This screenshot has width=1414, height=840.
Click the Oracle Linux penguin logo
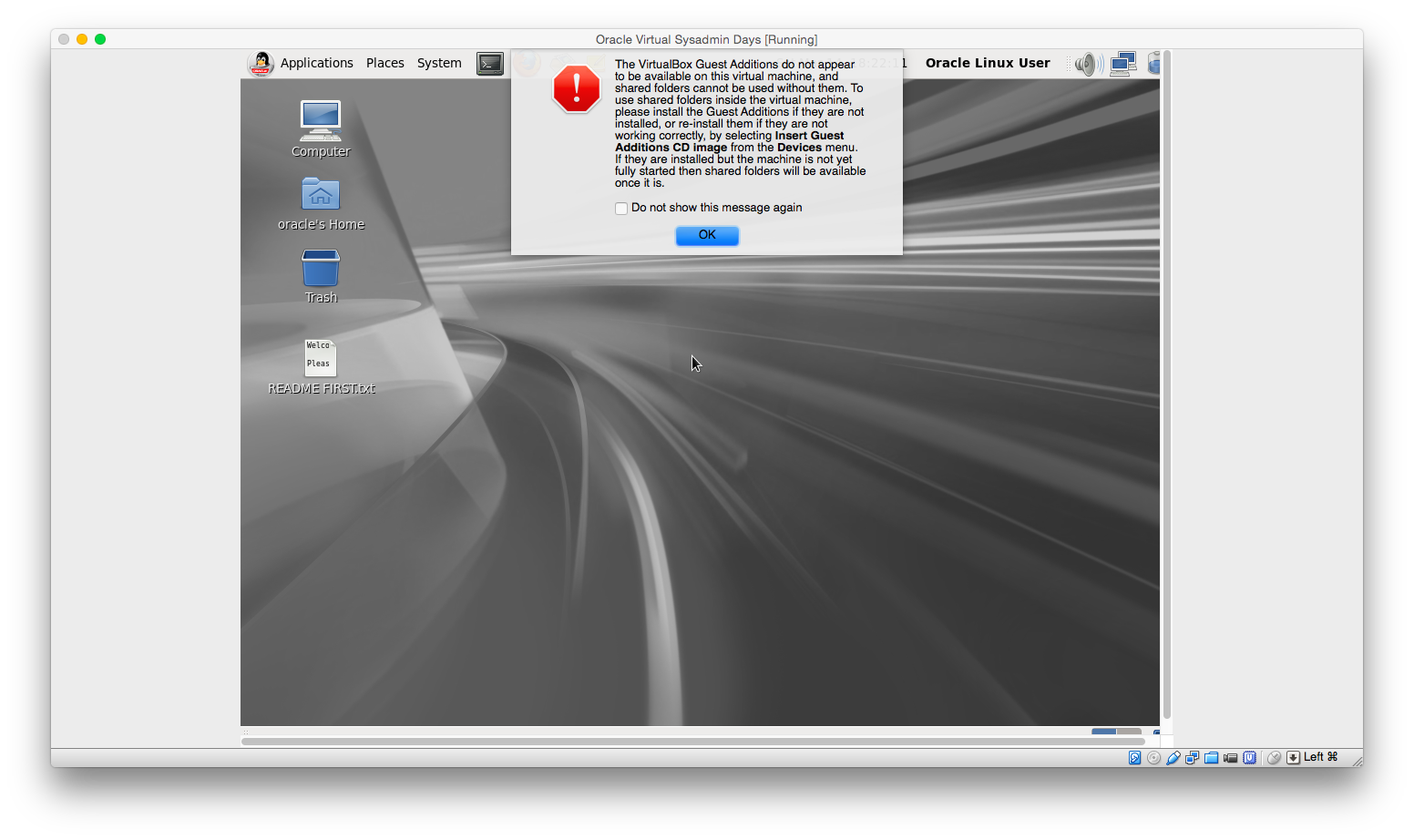pyautogui.click(x=261, y=64)
